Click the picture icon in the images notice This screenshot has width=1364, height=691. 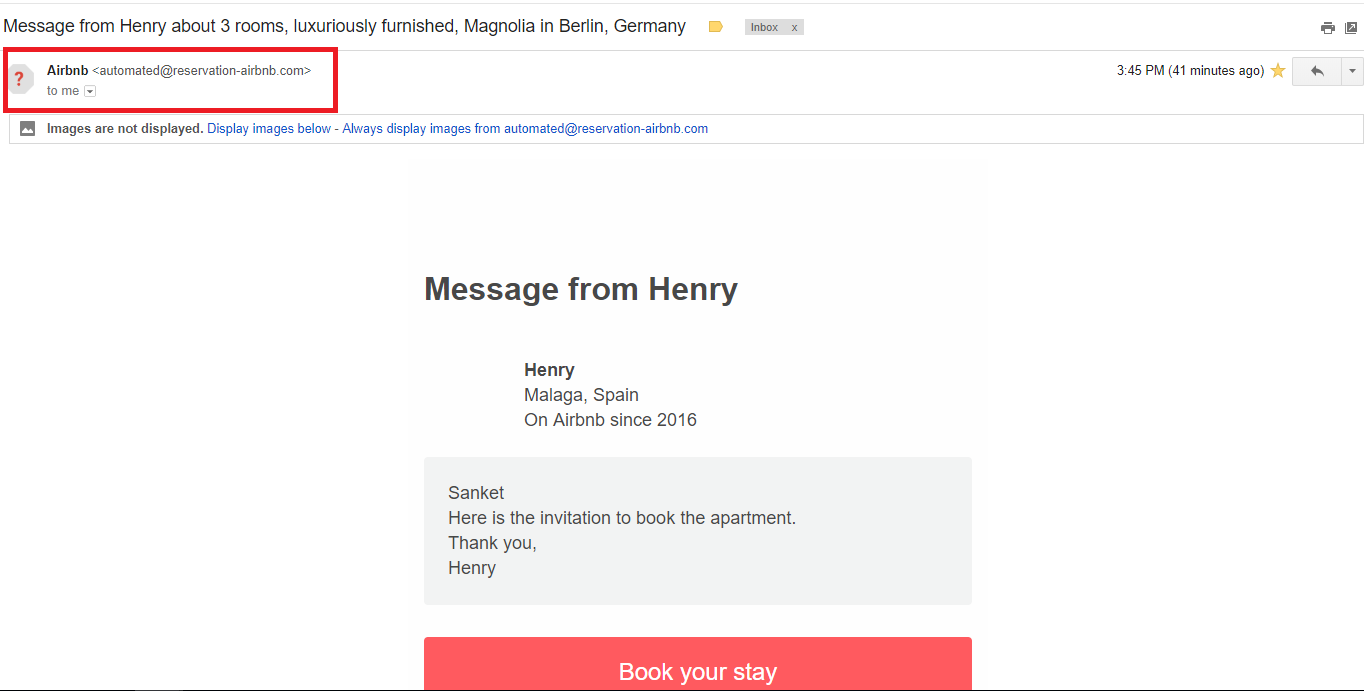tap(28, 128)
